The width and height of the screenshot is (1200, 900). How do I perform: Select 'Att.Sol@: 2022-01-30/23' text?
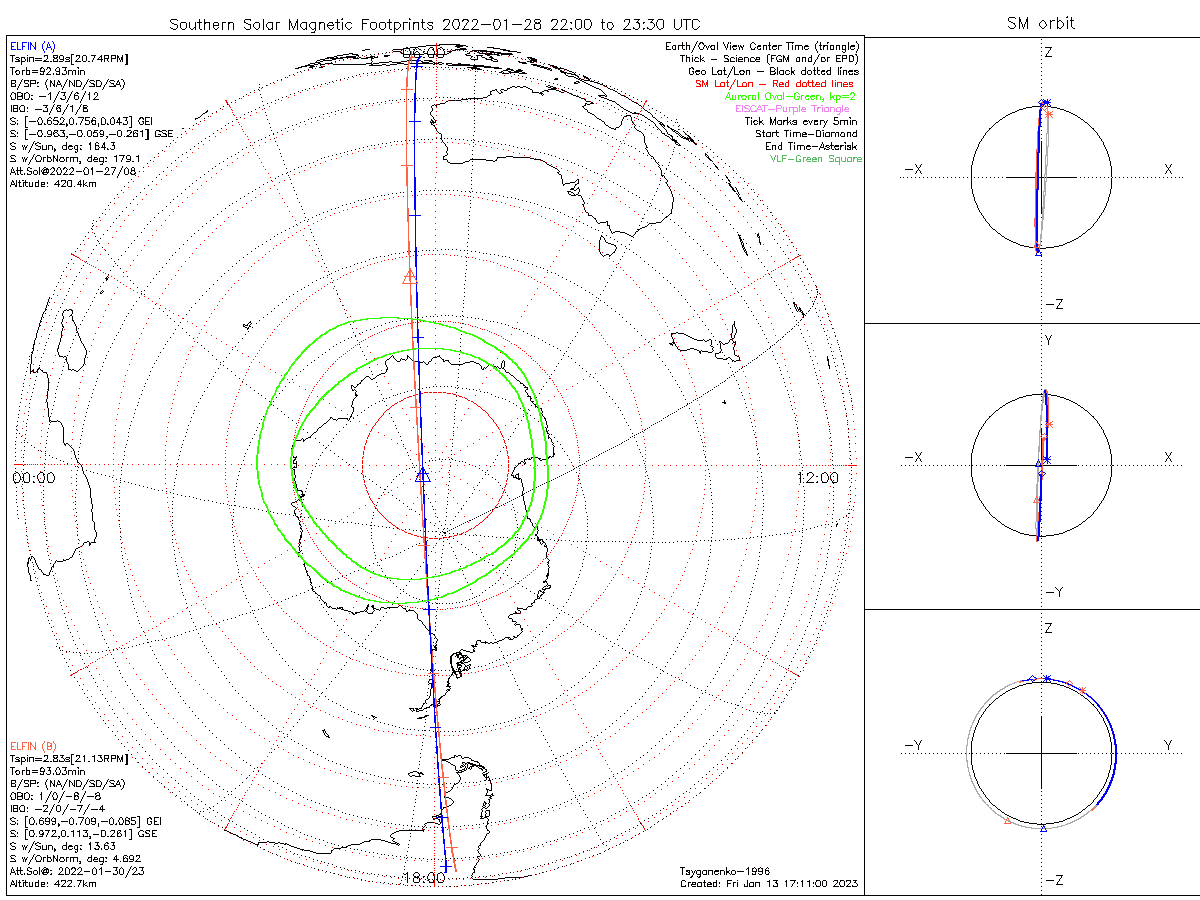click(x=76, y=871)
